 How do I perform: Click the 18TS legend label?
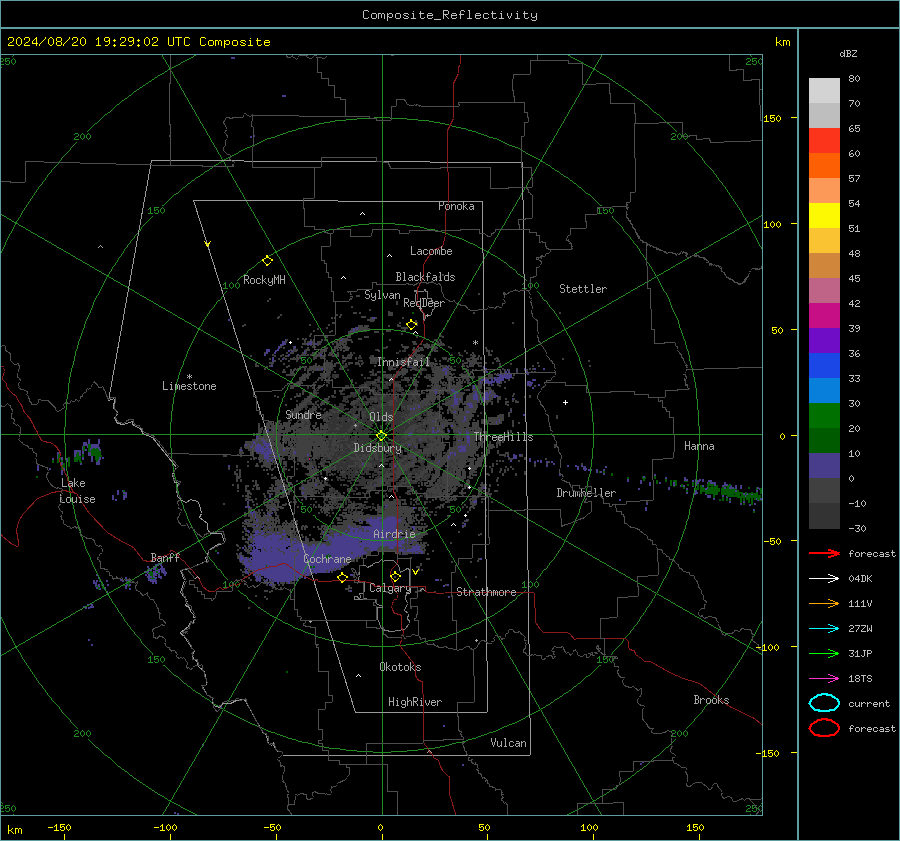pyautogui.click(x=860, y=679)
